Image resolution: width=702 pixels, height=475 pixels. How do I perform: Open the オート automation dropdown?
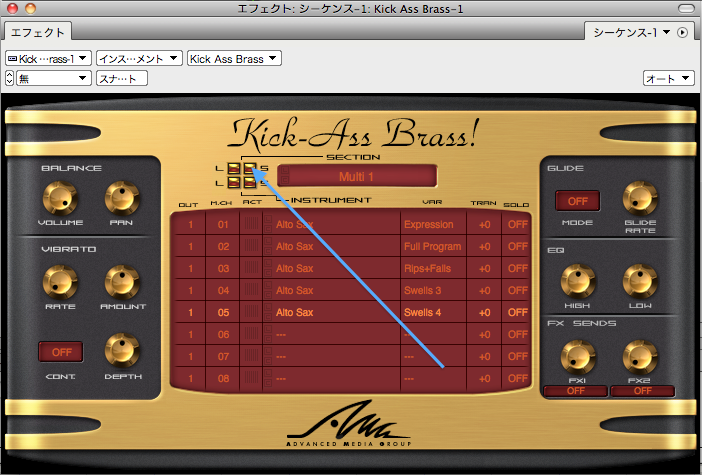(669, 78)
